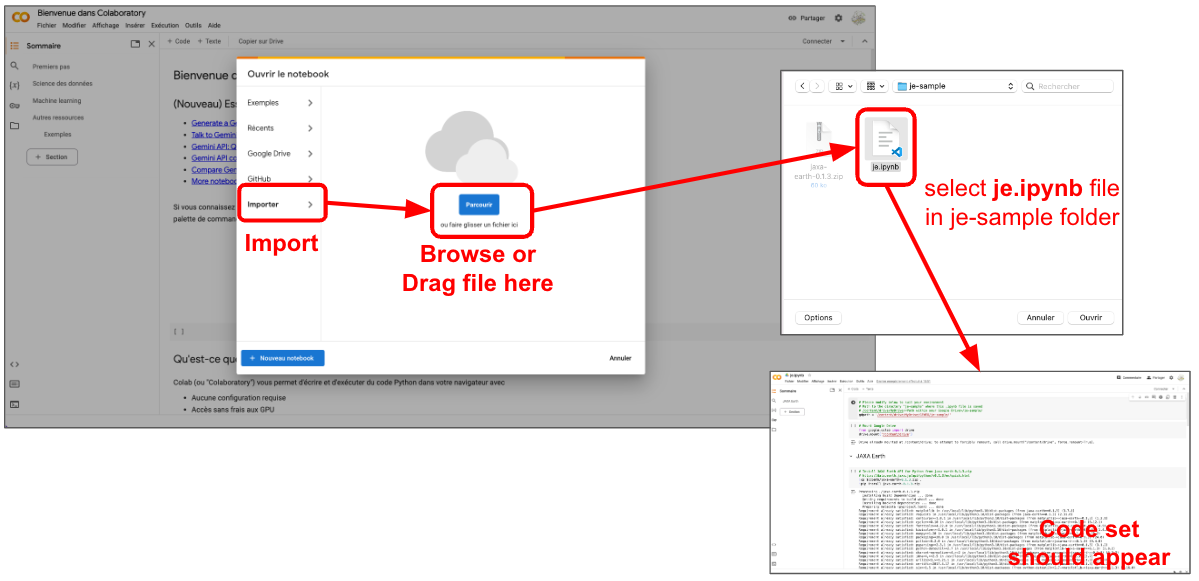Open the command palette icon in sidebar
1199x581 pixels.
(x=15, y=384)
